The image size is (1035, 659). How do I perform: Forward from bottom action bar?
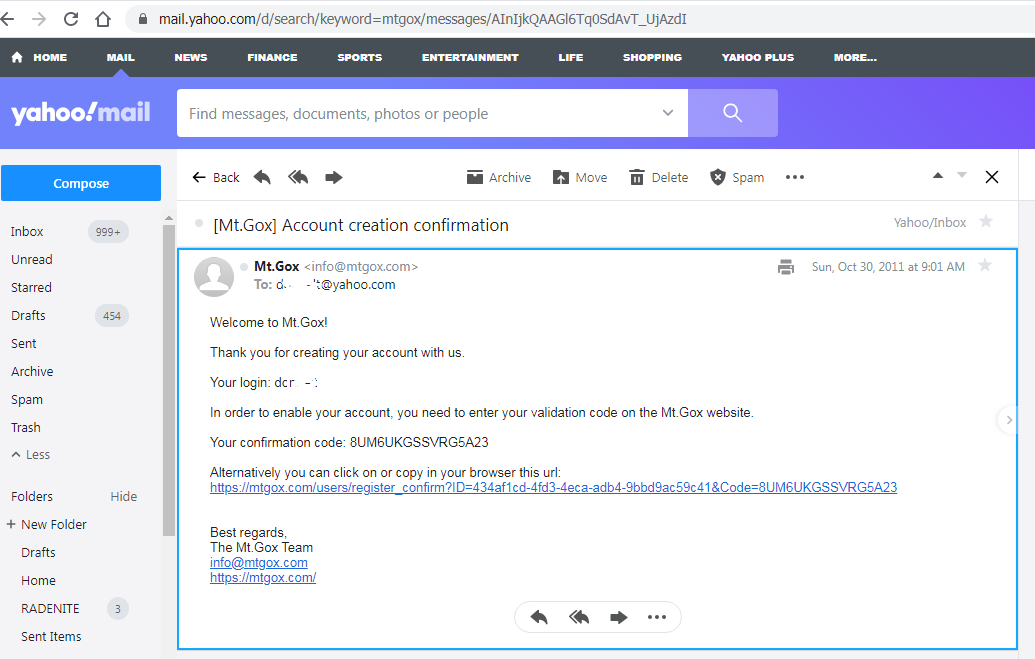[x=618, y=617]
